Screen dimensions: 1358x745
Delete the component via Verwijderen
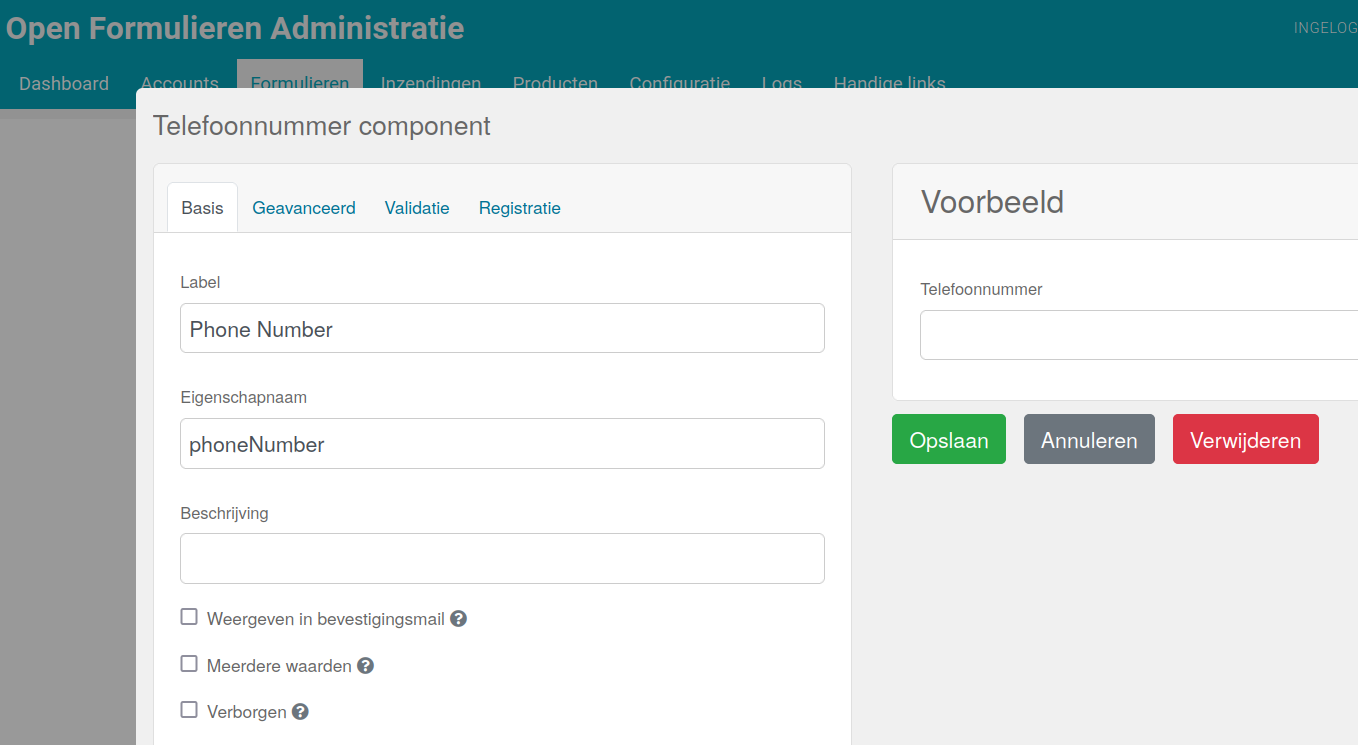(x=1245, y=438)
